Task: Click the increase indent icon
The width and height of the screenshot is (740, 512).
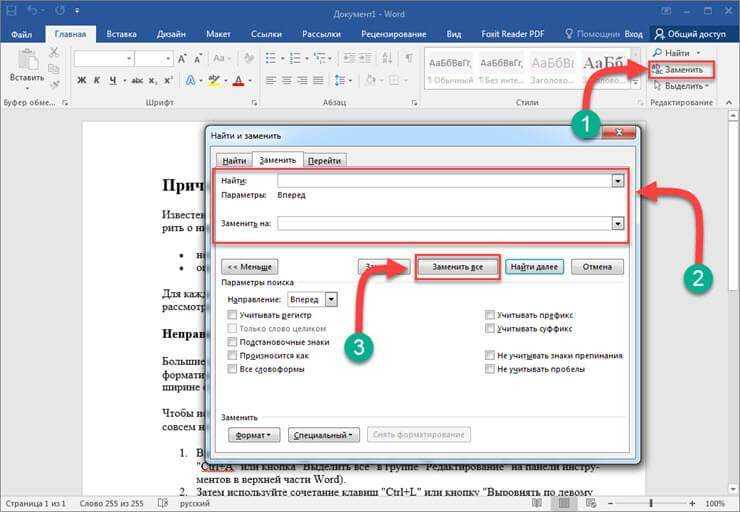Action: click(366, 59)
